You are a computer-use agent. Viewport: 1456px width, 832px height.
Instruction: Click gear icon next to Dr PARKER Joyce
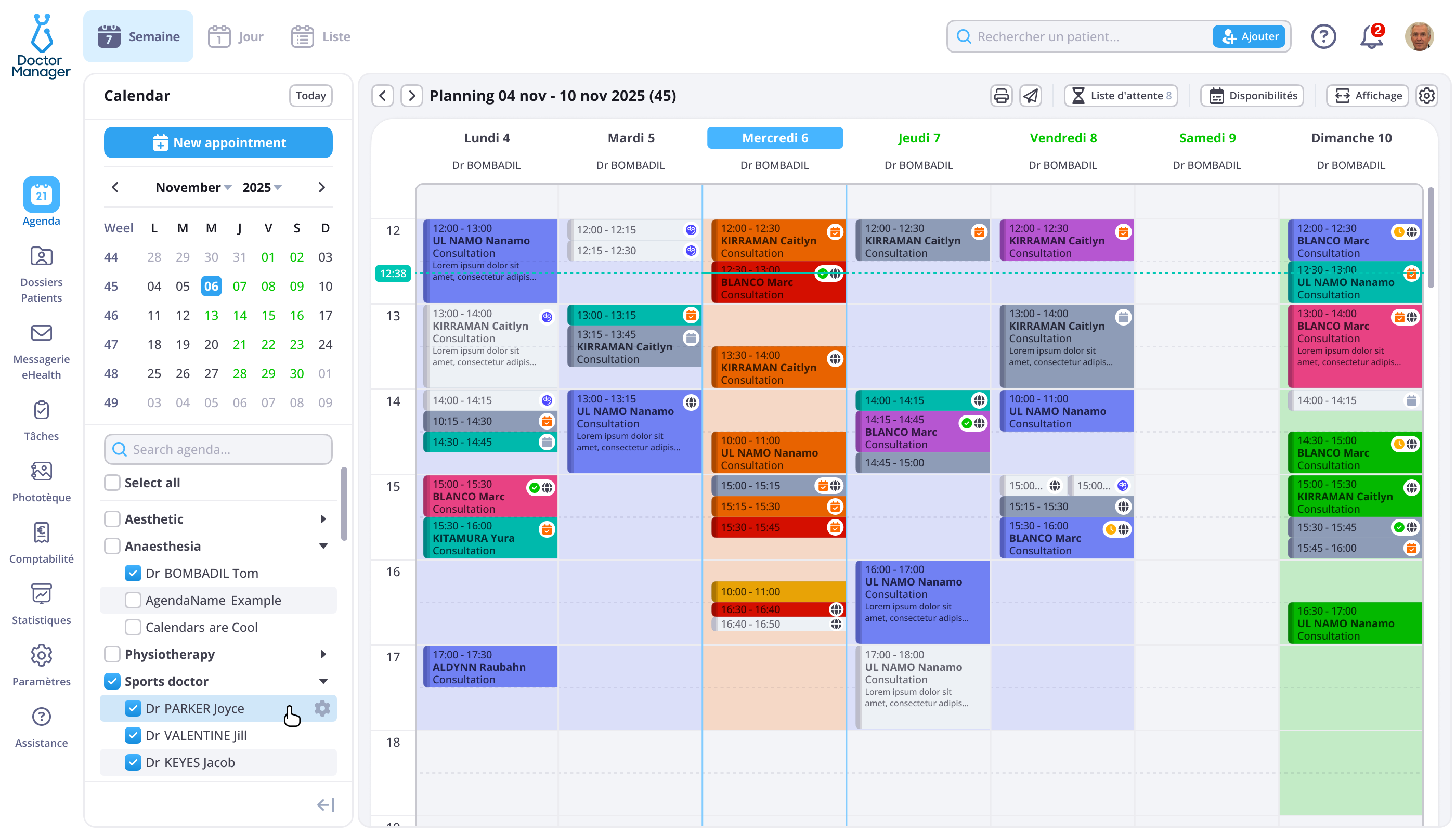pyautogui.click(x=322, y=709)
